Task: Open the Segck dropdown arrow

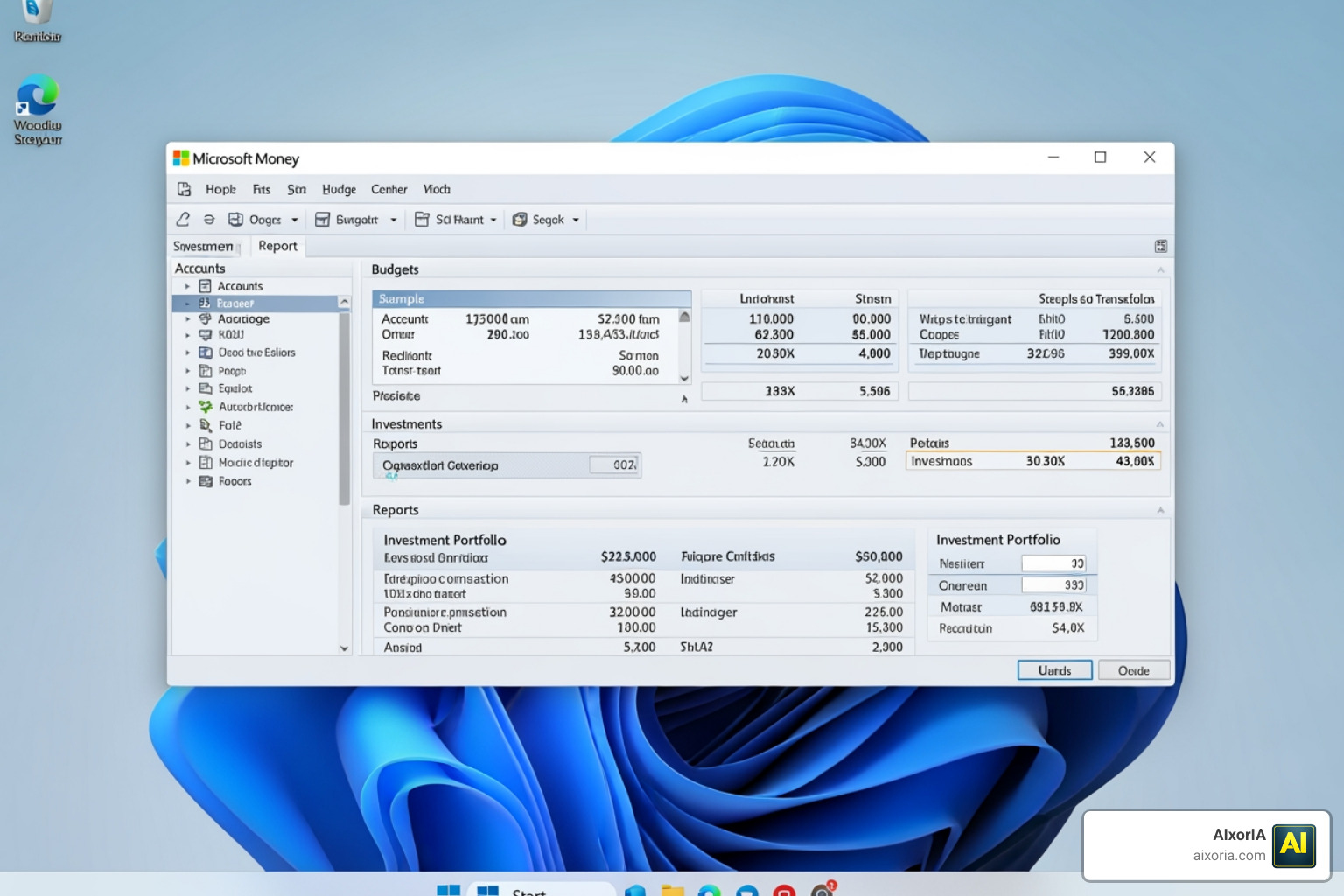Action: coord(576,220)
